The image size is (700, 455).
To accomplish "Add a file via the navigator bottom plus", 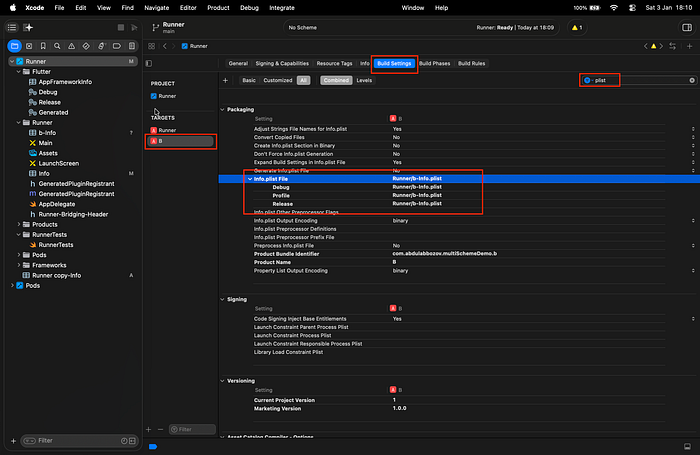I will pyautogui.click(x=13, y=441).
